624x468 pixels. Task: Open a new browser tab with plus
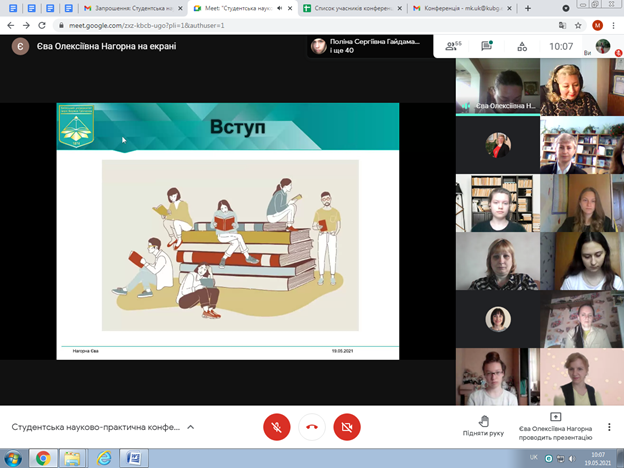(x=527, y=8)
